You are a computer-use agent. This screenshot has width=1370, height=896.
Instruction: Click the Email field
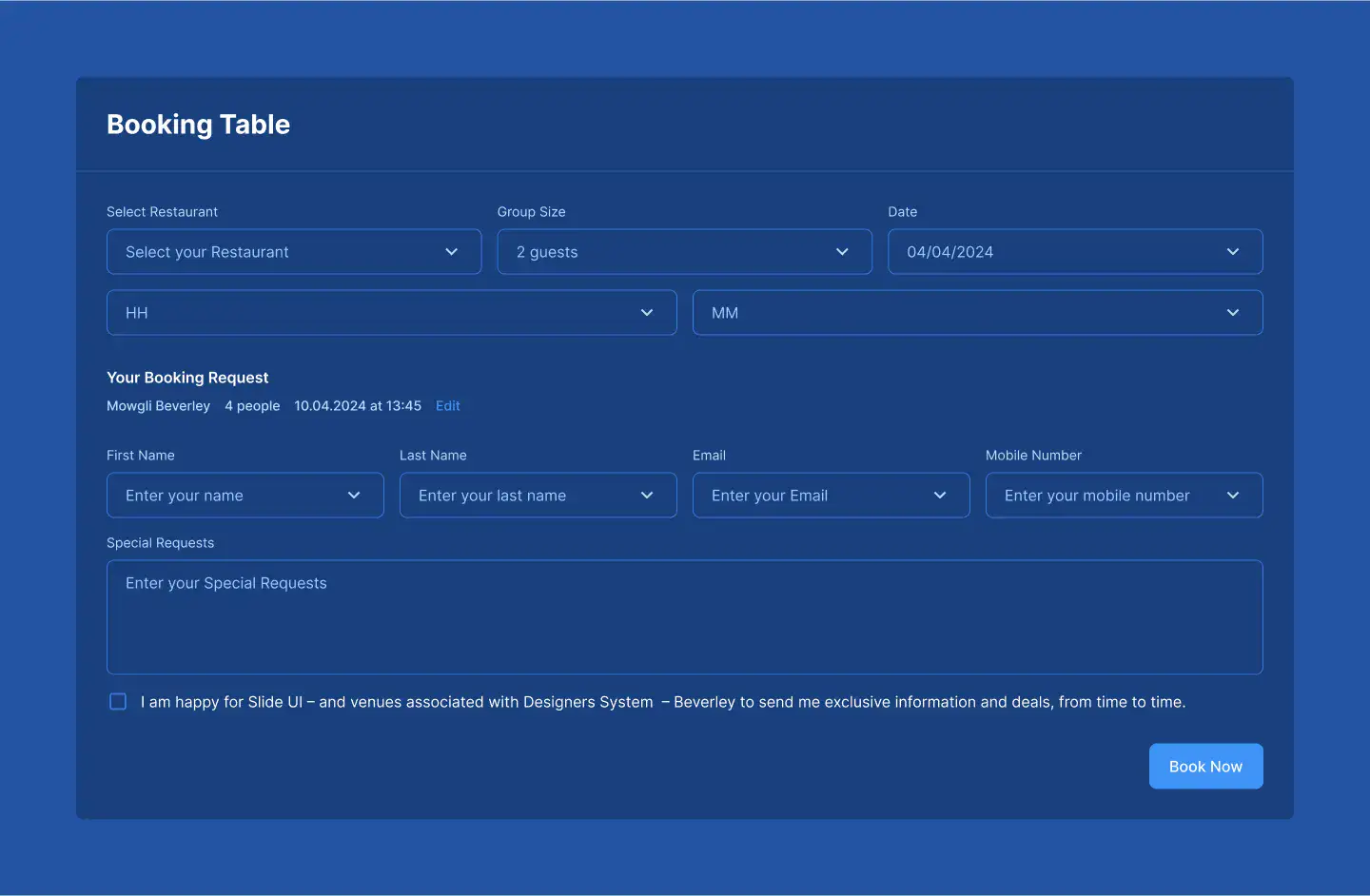click(x=832, y=496)
